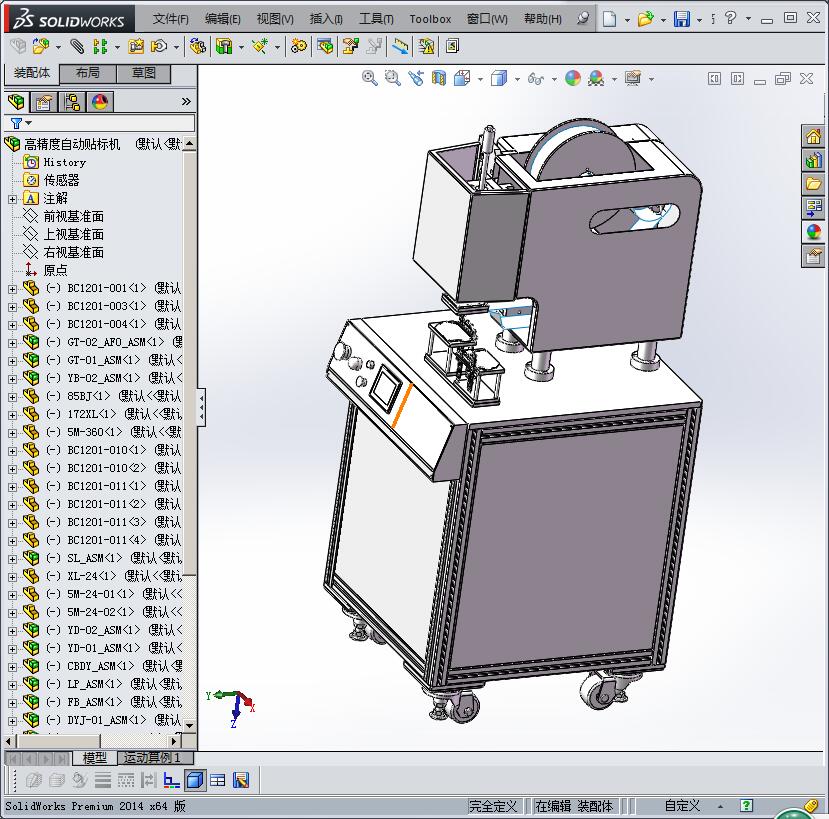Image resolution: width=829 pixels, height=819 pixels.
Task: Open the 文件(F) menu
Action: tap(170, 20)
